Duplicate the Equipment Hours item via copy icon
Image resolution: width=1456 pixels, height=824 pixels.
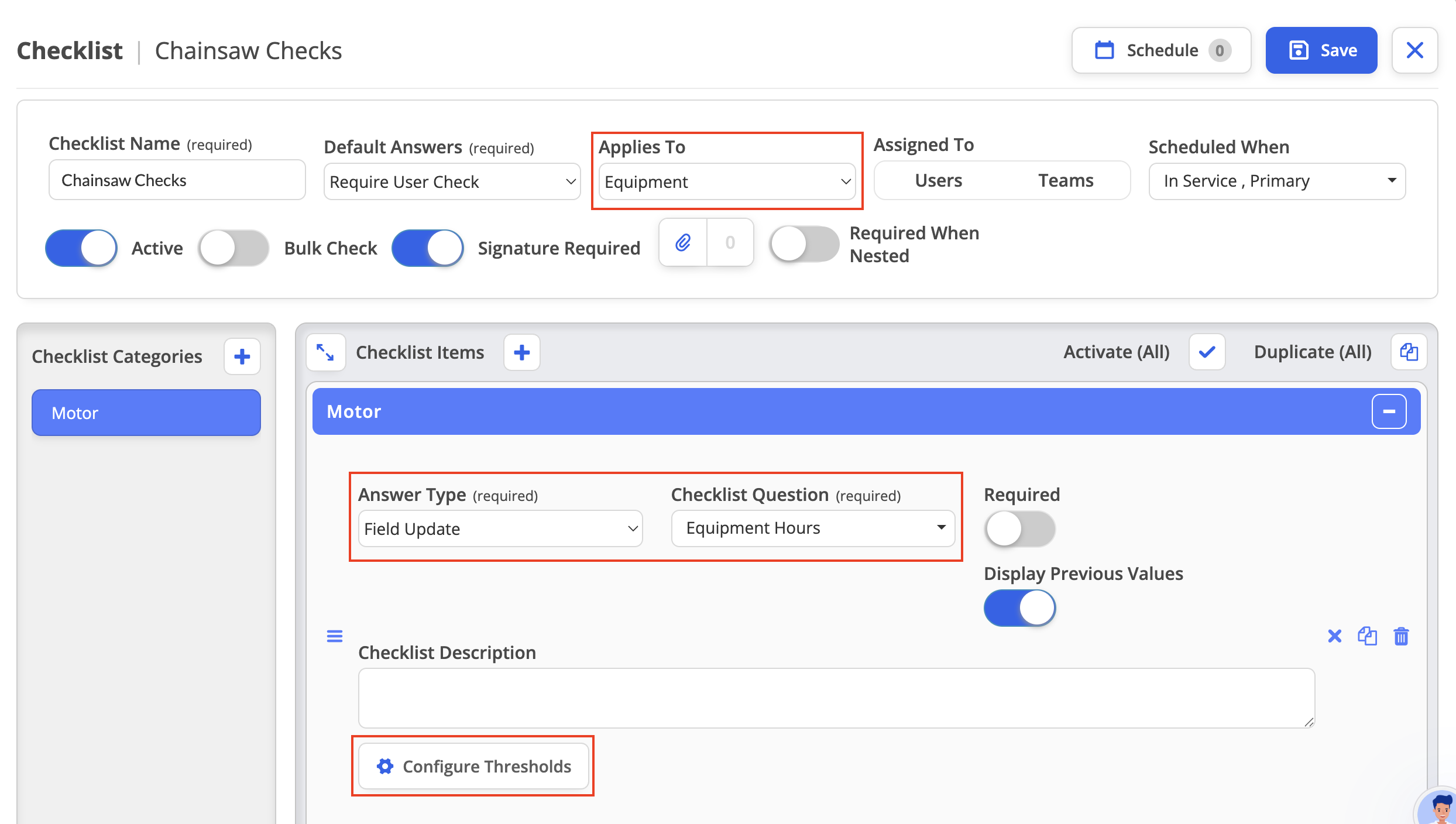[x=1368, y=636]
